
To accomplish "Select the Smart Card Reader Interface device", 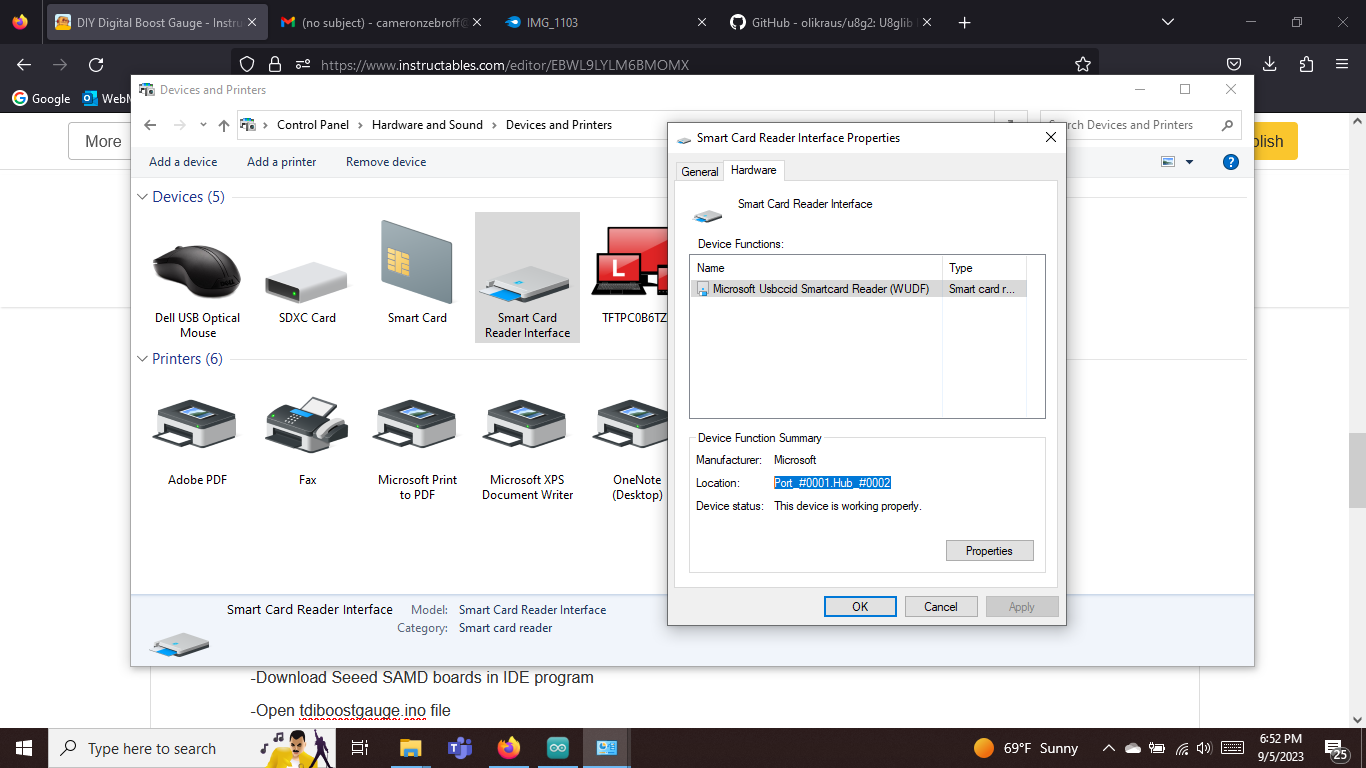I will point(527,277).
